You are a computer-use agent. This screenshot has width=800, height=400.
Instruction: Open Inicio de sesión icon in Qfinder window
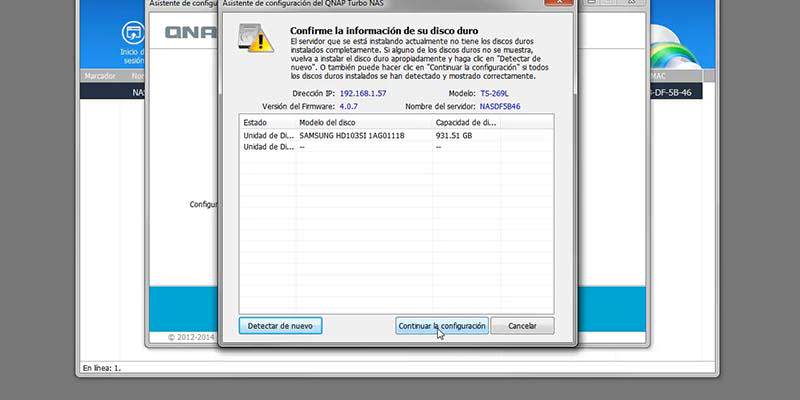point(133,43)
